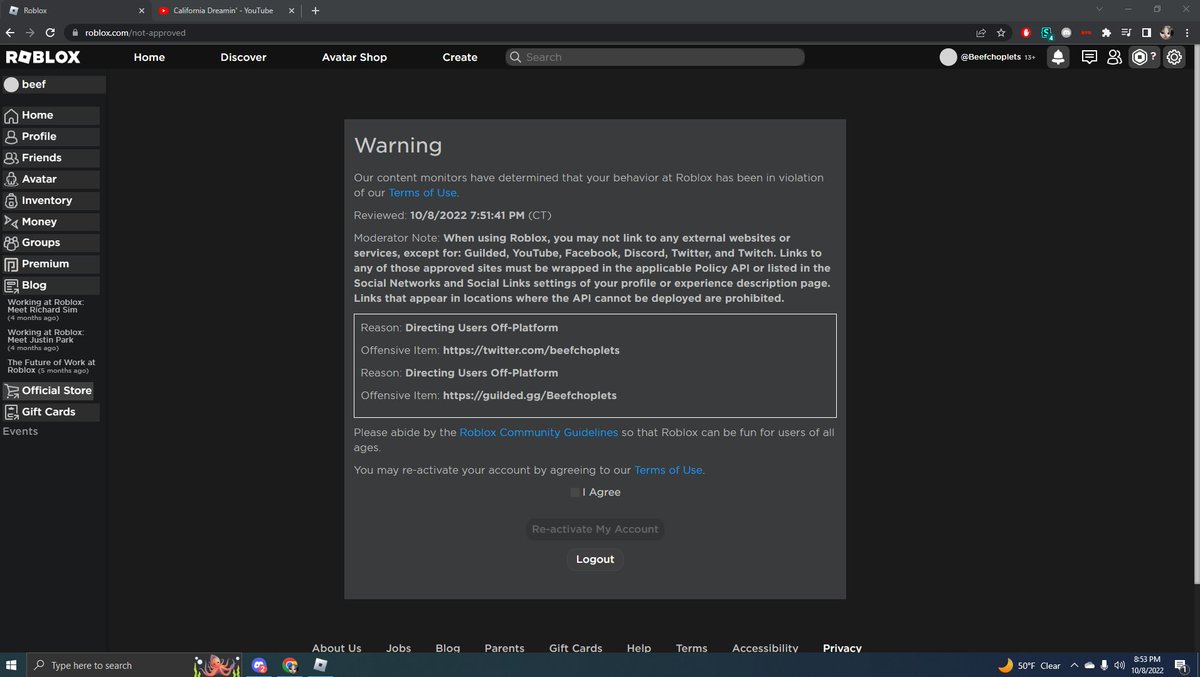Screen dimensions: 1200x677
Task: Click Re-activate My Account button
Action: 595,529
